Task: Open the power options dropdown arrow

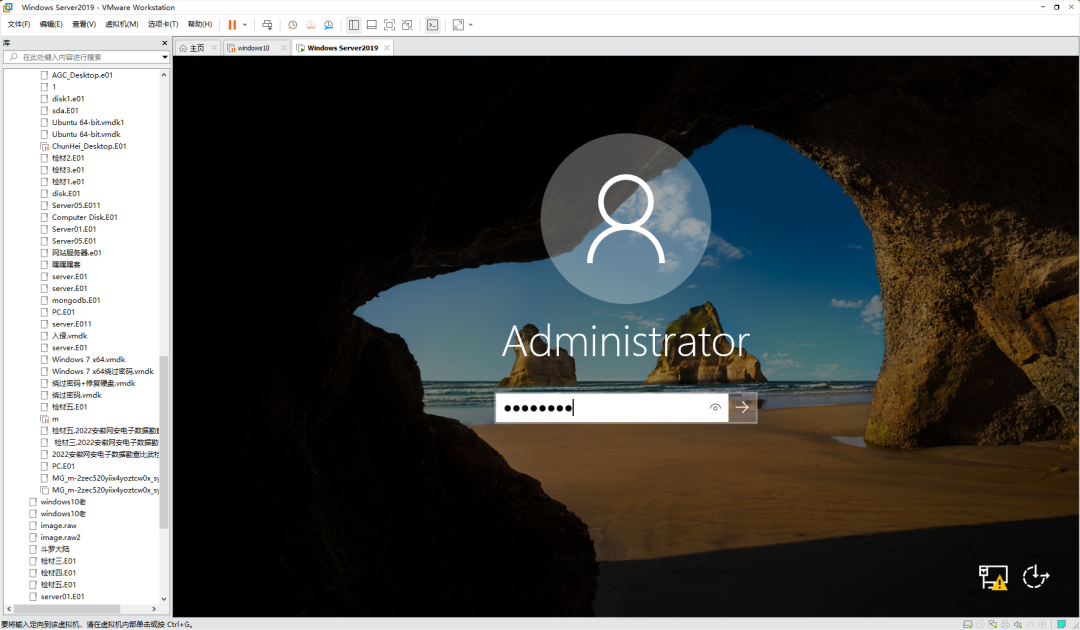Action: [x=245, y=25]
